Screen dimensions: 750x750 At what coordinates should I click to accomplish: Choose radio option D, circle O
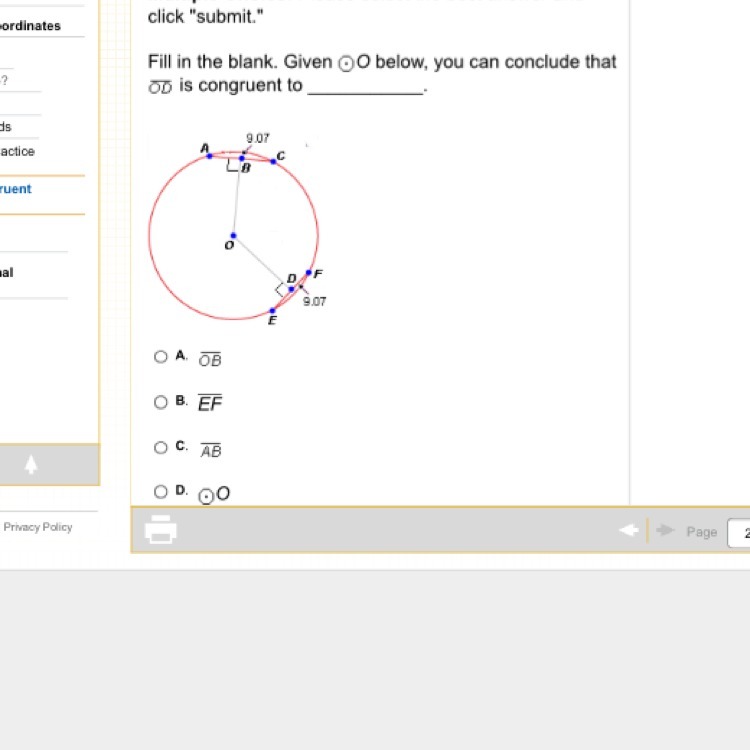click(161, 492)
